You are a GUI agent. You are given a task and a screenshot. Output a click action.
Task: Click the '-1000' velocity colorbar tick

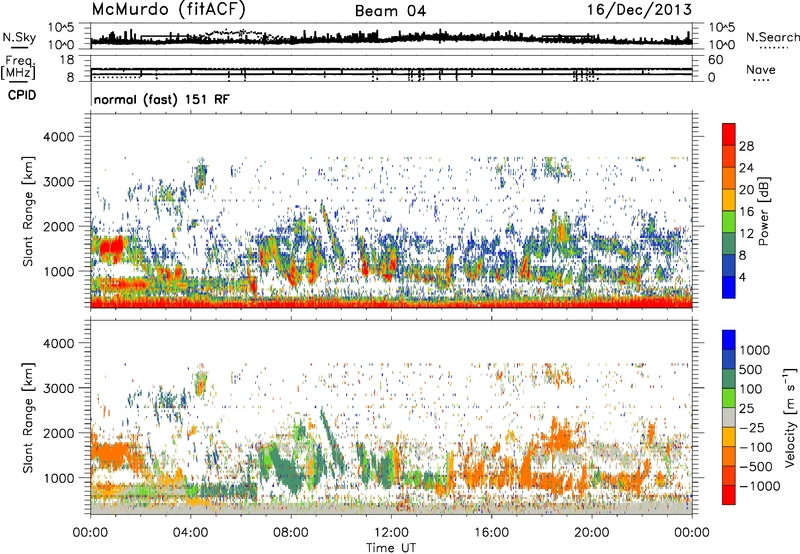[760, 486]
